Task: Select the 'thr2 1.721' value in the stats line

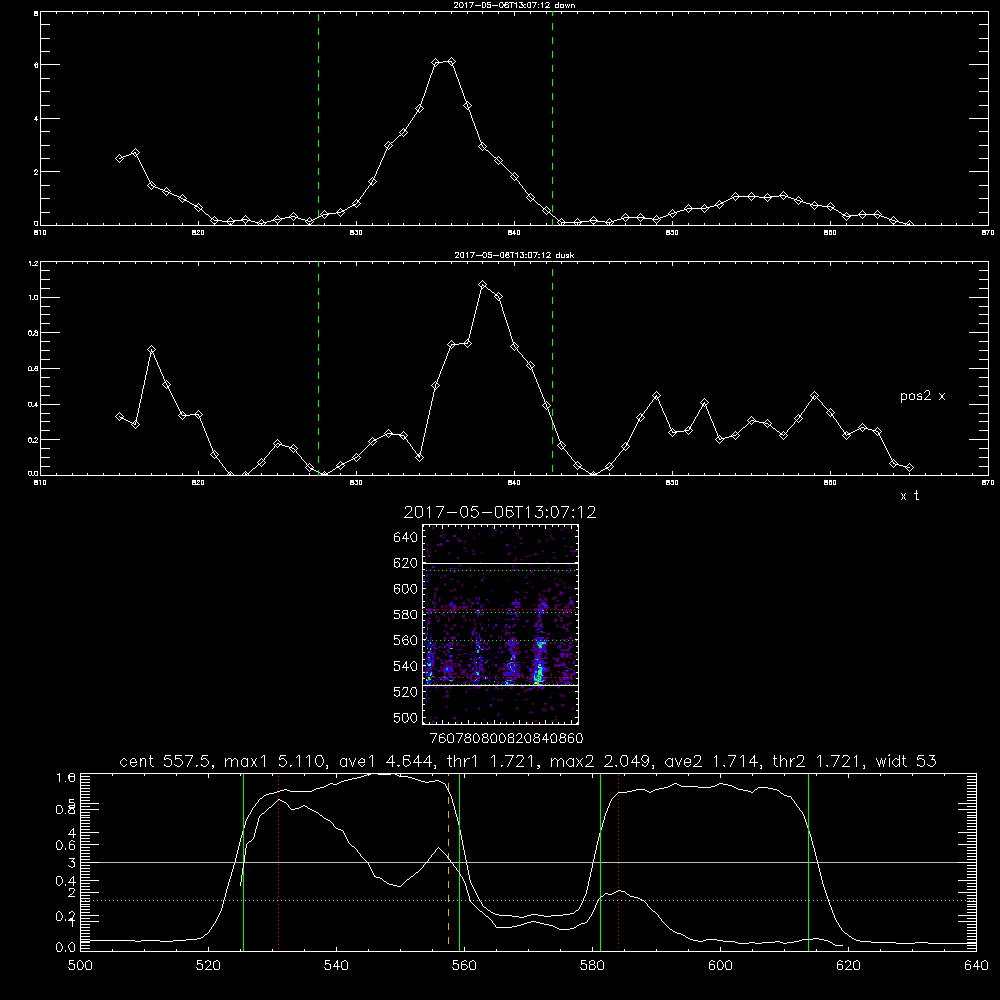Action: click(818, 761)
